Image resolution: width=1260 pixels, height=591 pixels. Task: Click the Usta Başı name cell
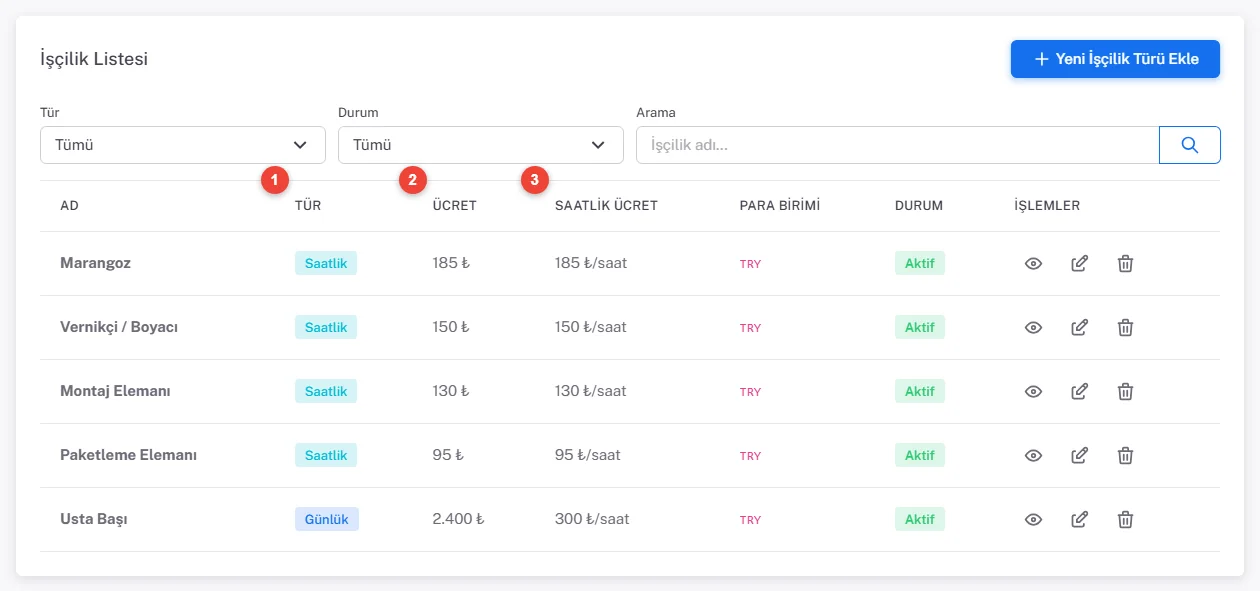[x=93, y=520]
